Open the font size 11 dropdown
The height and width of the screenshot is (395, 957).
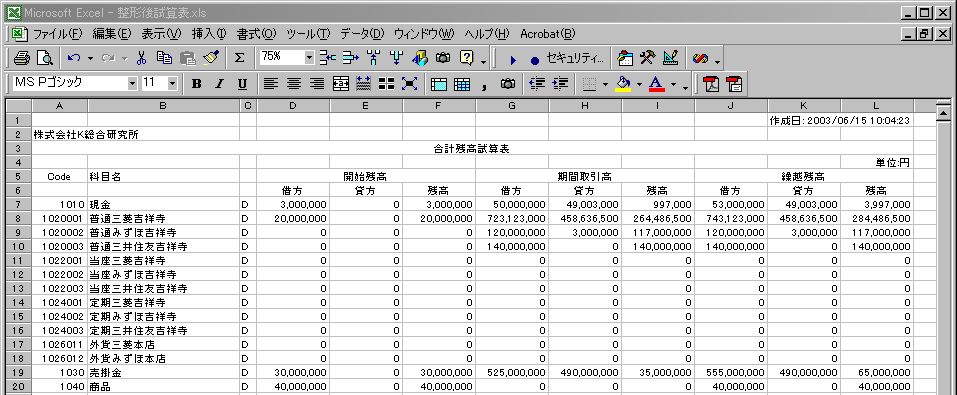point(172,84)
